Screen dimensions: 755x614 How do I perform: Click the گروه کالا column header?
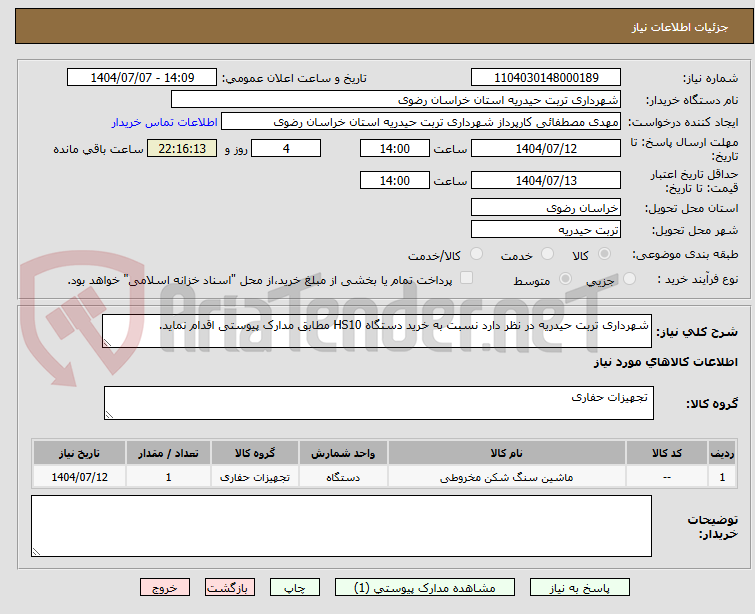[x=255, y=453]
